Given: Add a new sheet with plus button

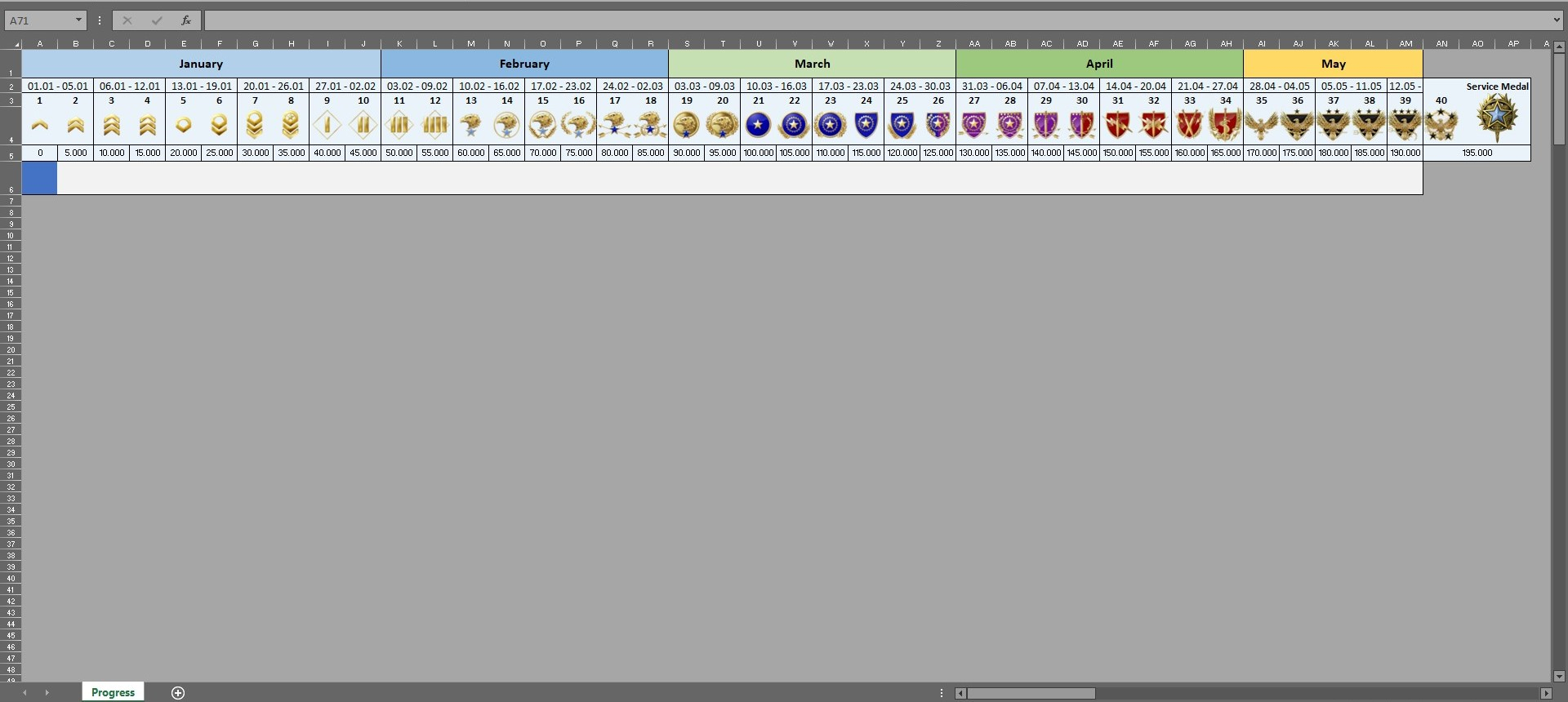Looking at the screenshot, I should pyautogui.click(x=178, y=692).
